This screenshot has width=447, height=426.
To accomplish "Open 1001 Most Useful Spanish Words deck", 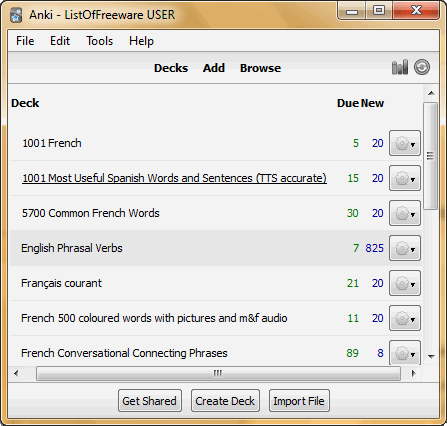I will (174, 178).
